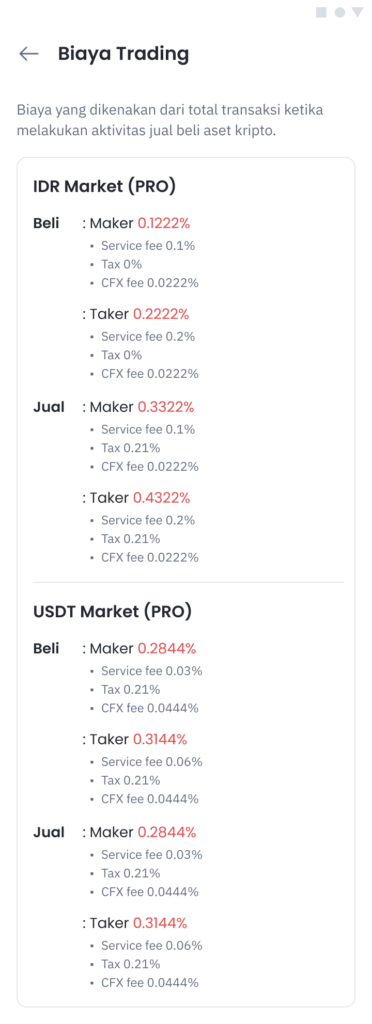Click the IDR Jual Taker 0.4322% rate
This screenshot has height=1024, width=372.
(x=162, y=498)
